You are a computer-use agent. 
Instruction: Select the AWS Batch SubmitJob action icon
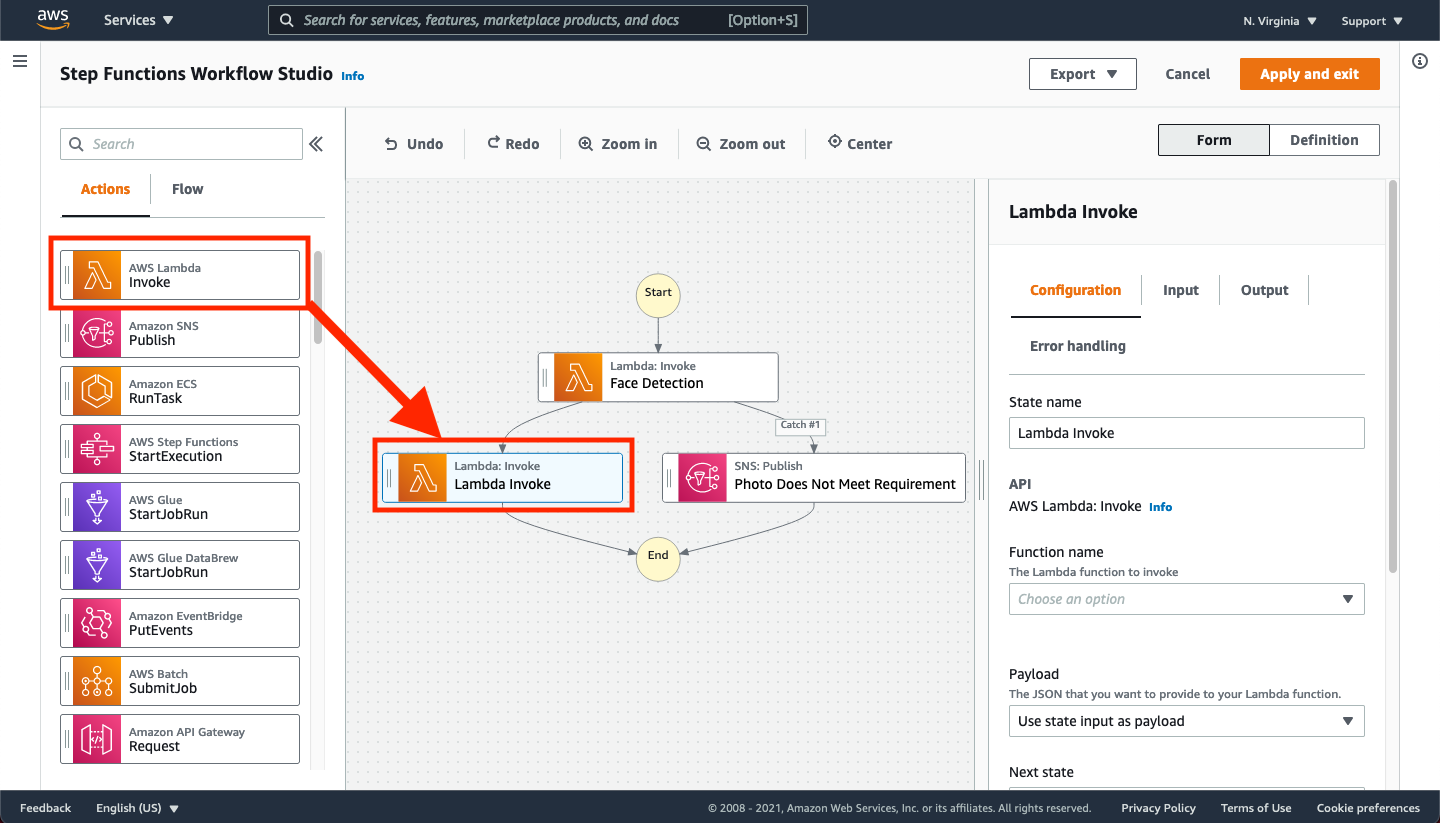click(97, 681)
